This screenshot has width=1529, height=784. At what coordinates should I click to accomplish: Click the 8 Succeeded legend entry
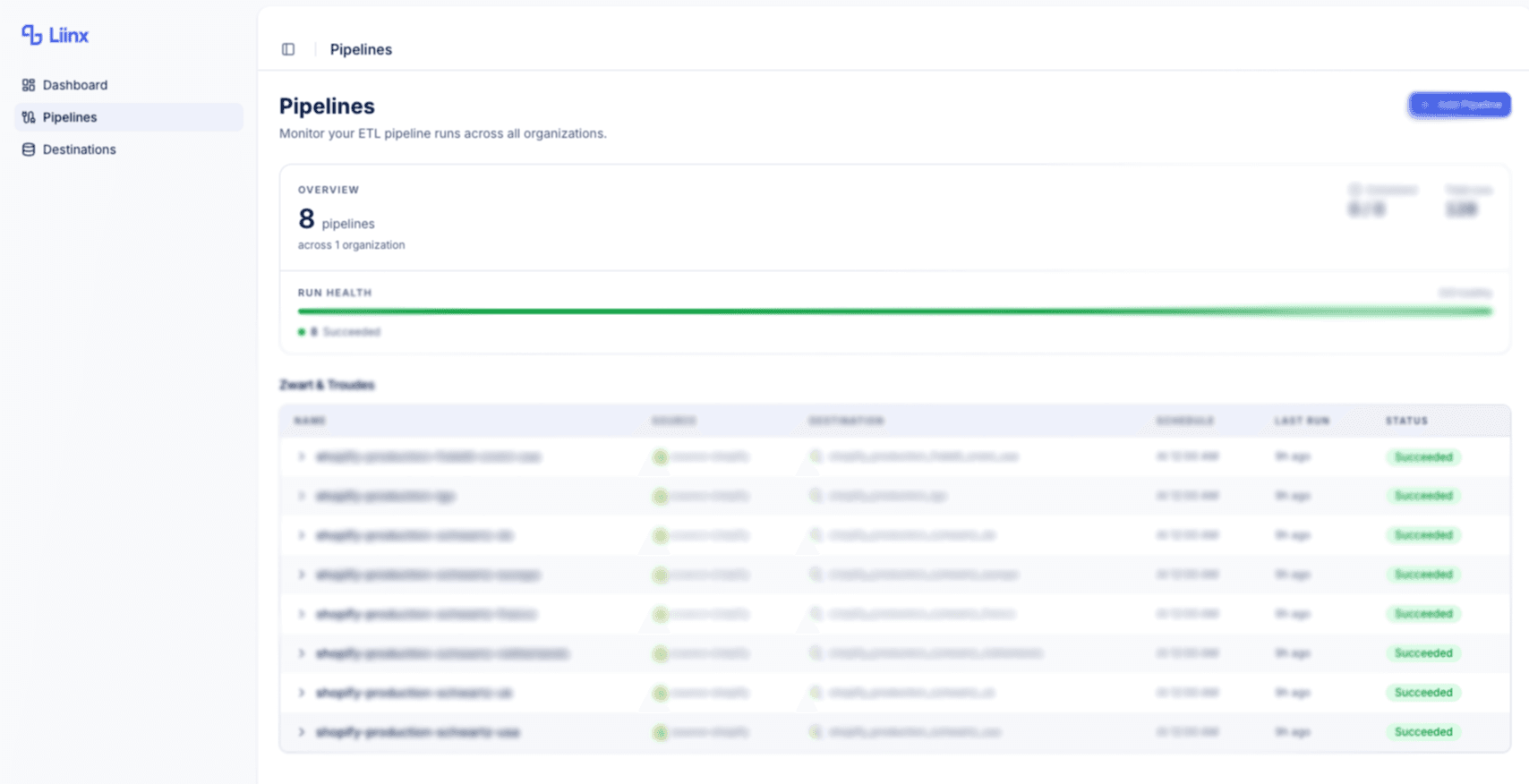(339, 332)
